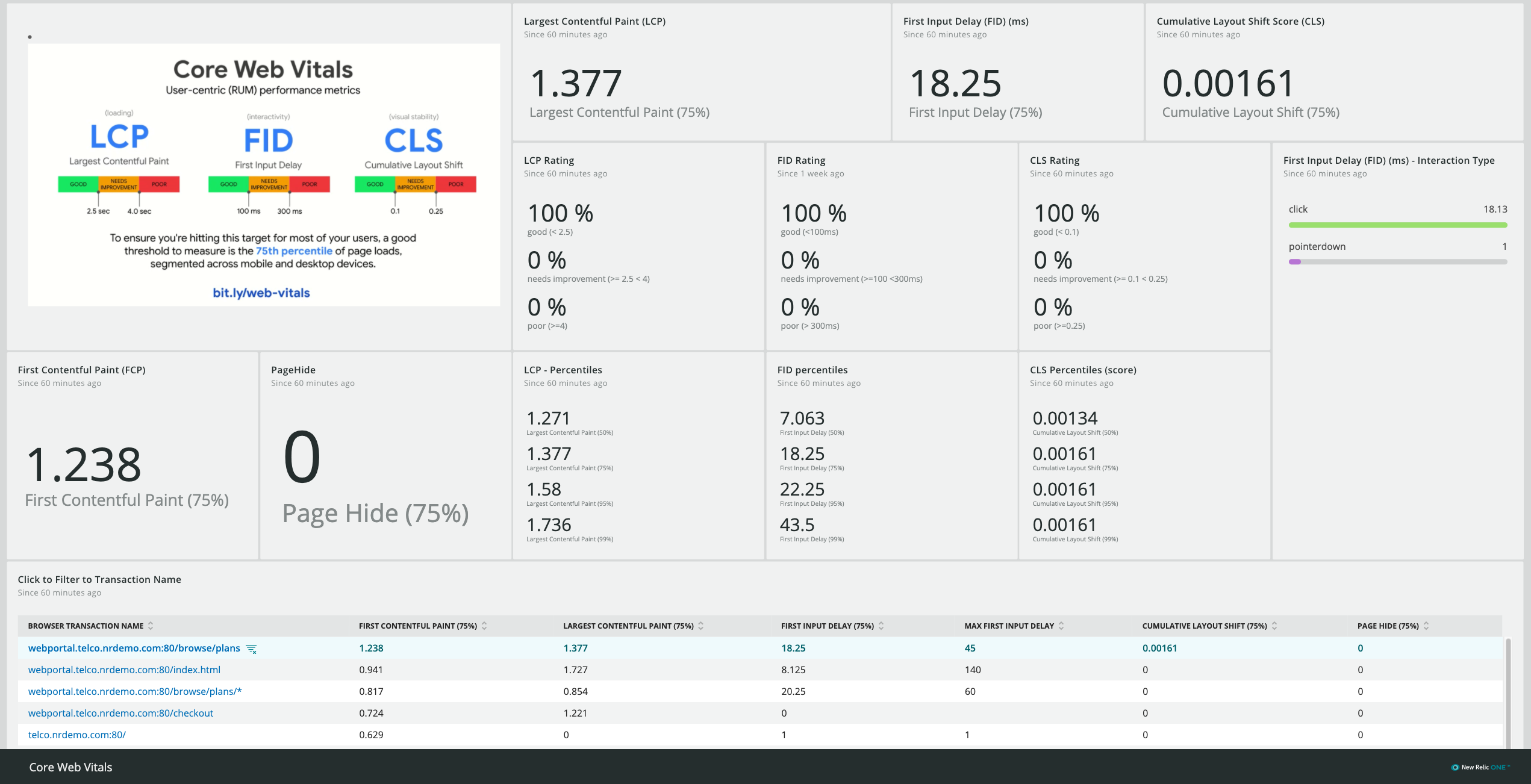Click the Largest Contentful Paint (LCP) widget title
The width and height of the screenshot is (1531, 784).
tap(594, 21)
